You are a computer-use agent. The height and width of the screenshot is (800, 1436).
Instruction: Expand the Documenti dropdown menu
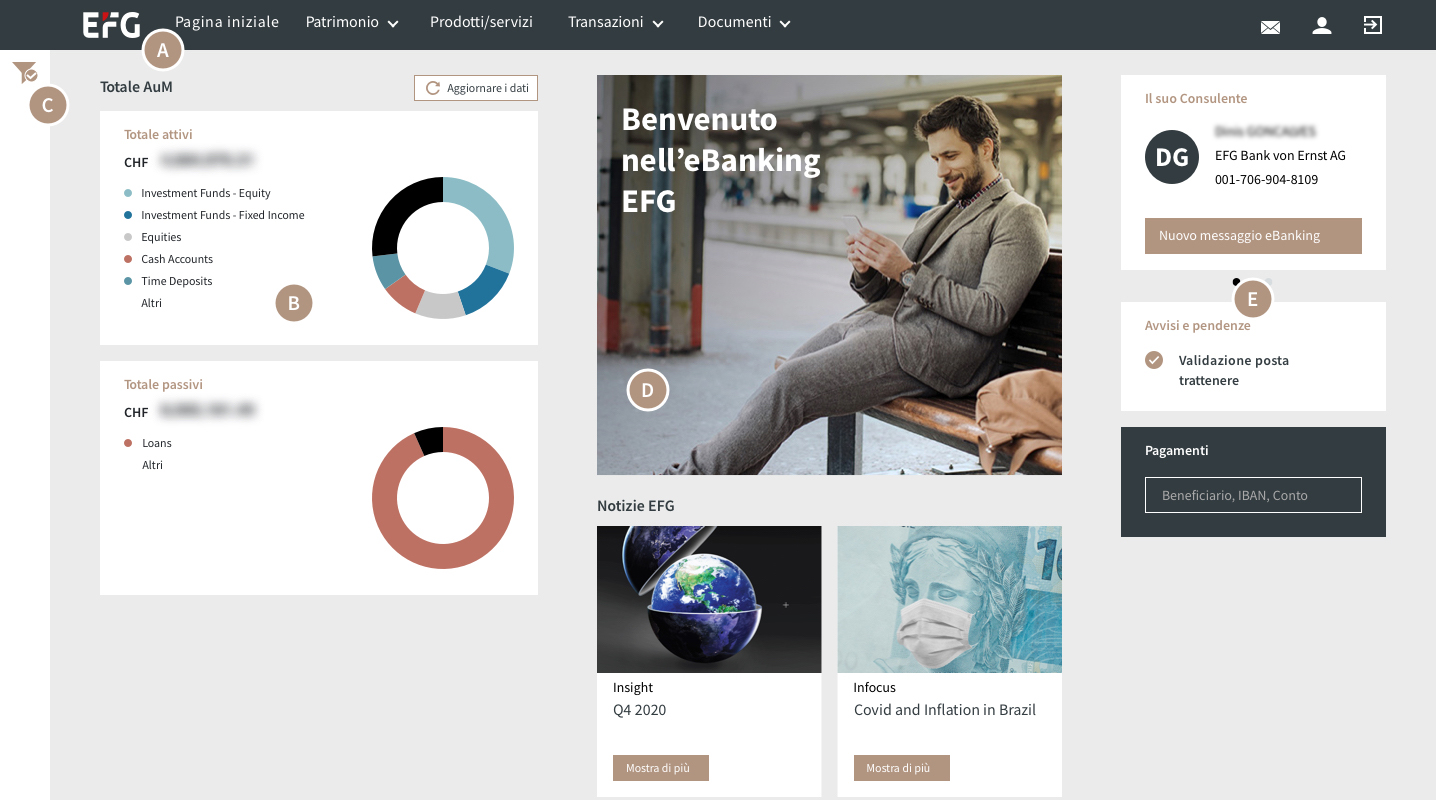744,23
